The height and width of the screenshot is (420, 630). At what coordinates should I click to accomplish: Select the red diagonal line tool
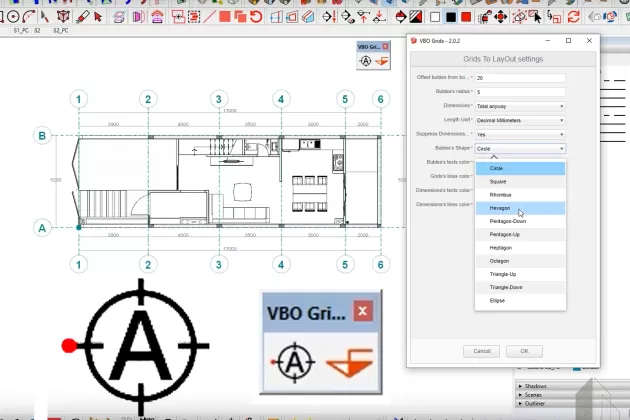point(209,17)
